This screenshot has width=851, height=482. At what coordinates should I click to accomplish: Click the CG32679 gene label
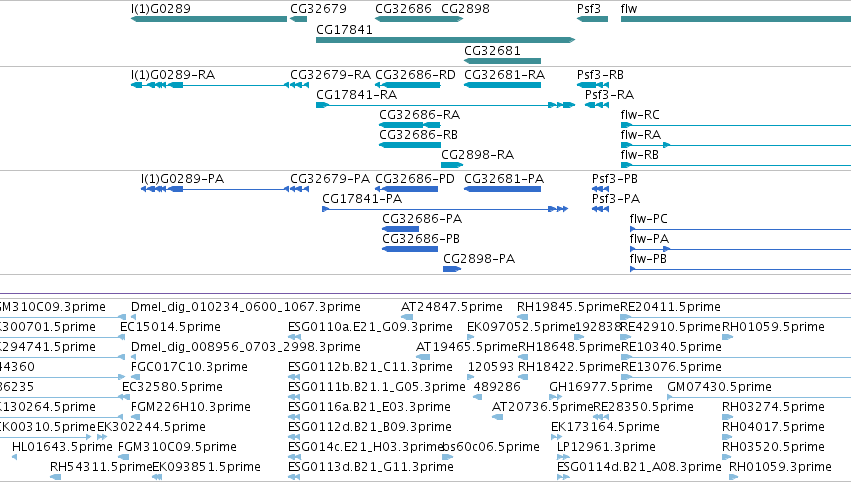click(x=318, y=9)
